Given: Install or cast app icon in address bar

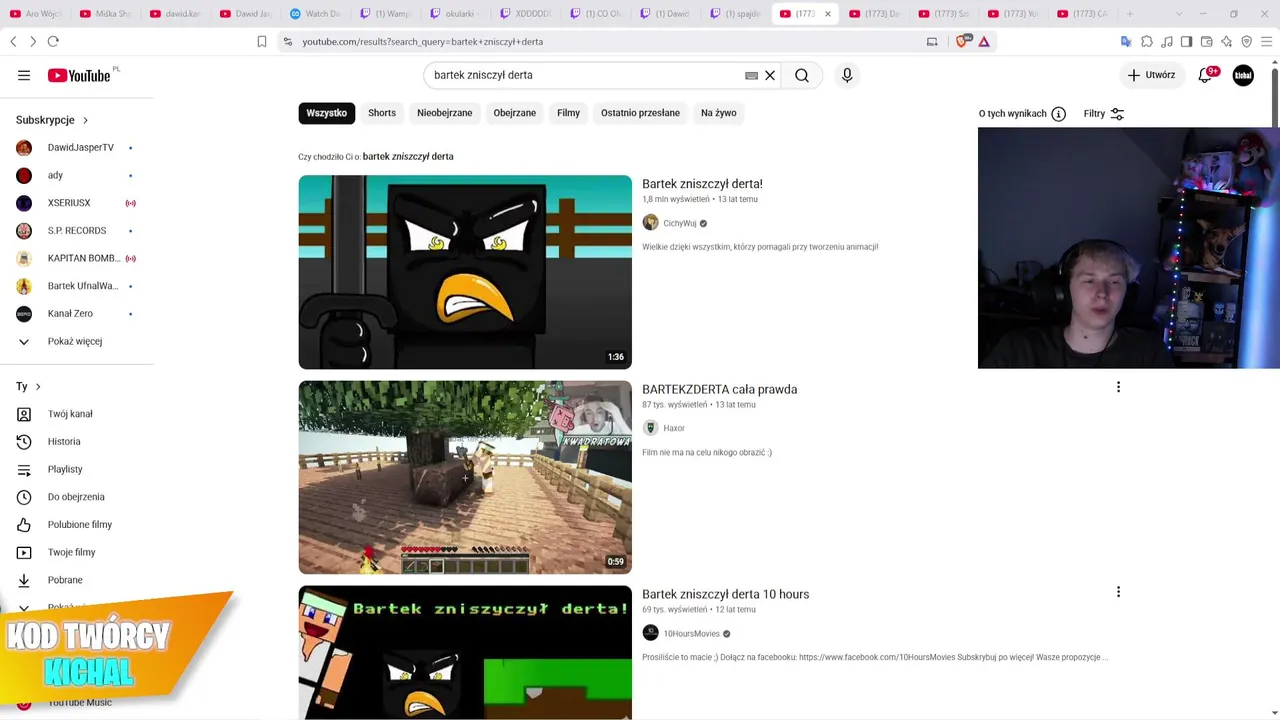Looking at the screenshot, I should click(932, 41).
